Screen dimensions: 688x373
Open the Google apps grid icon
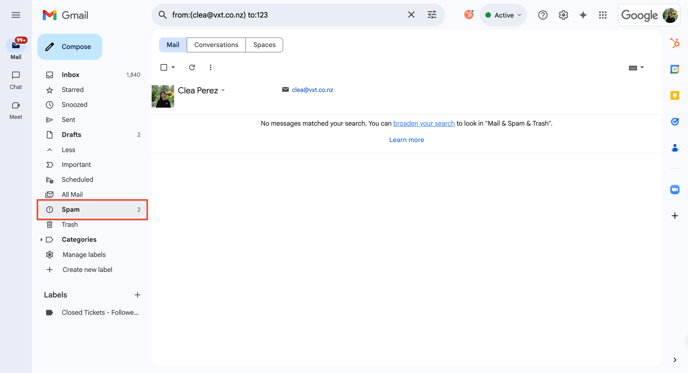click(603, 15)
